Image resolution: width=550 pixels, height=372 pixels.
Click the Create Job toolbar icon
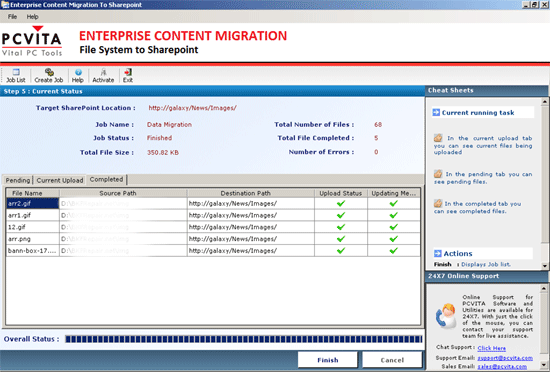pyautogui.click(x=49, y=76)
